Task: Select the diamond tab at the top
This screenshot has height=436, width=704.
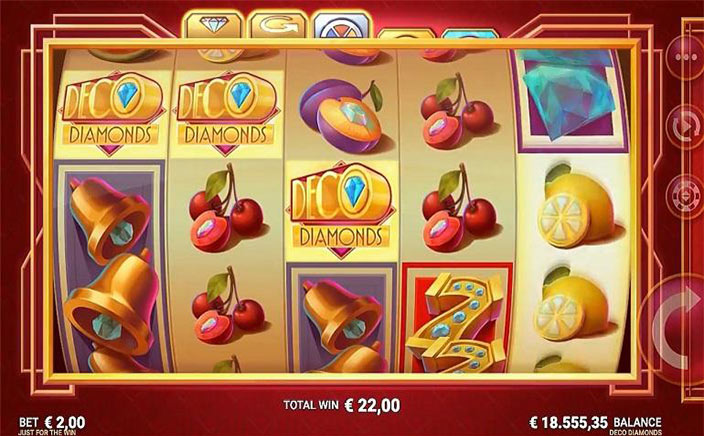Action: click(213, 24)
